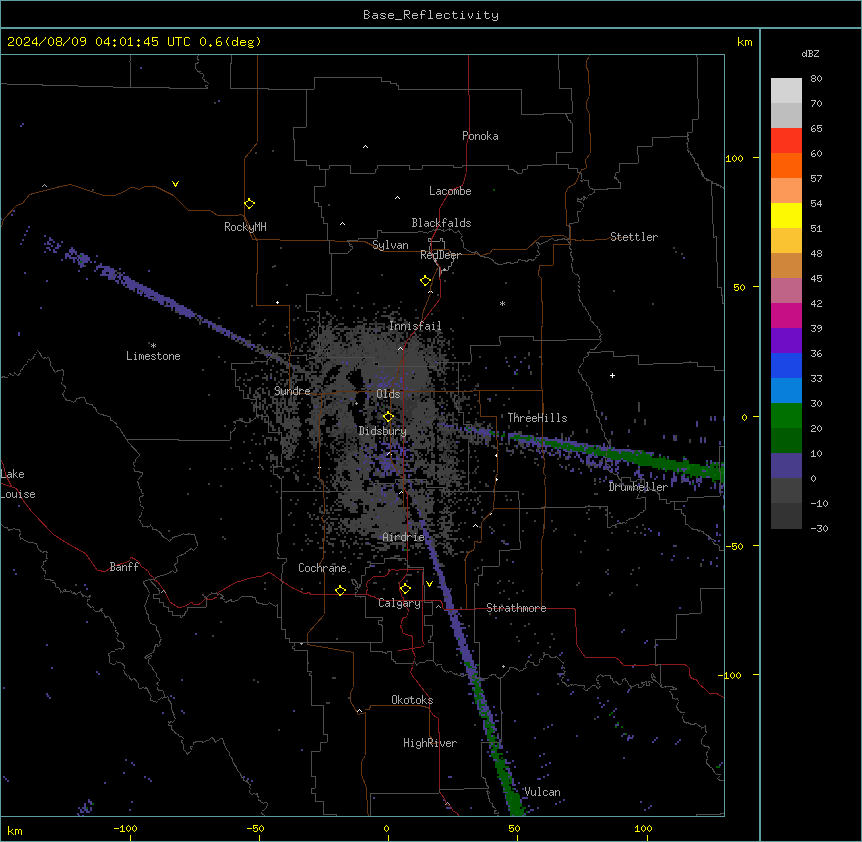Click the Banff label
Screen dimensions: 862x842
pos(124,567)
